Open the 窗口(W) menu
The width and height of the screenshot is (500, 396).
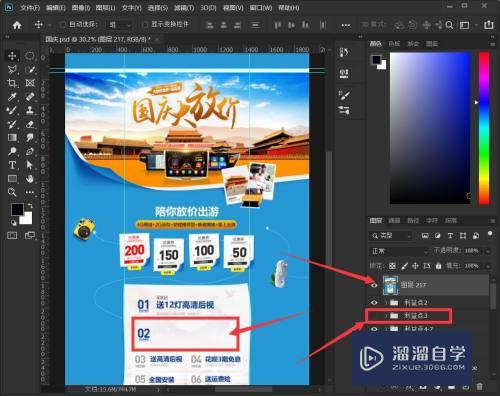[x=261, y=7]
